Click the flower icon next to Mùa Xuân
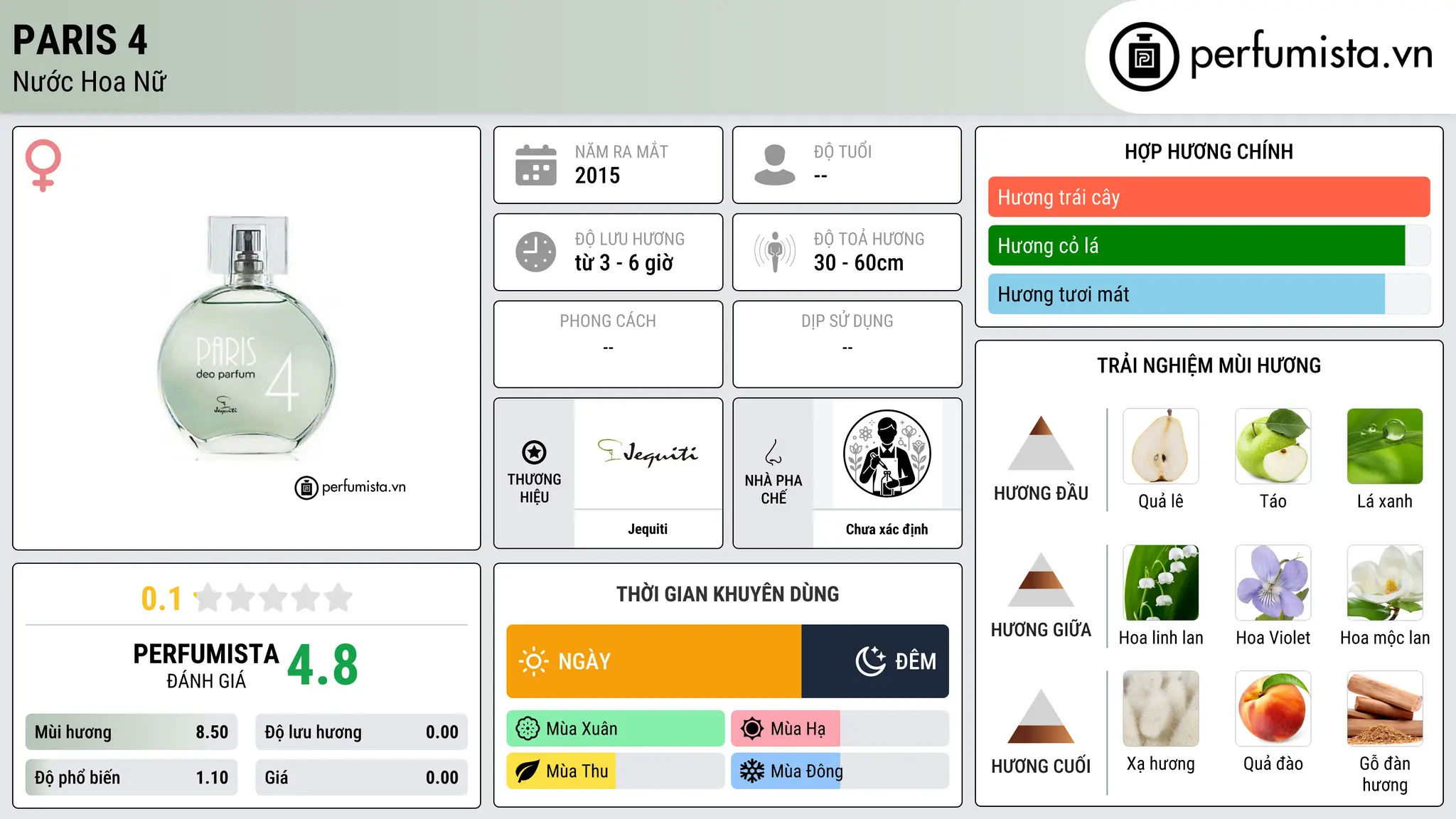 pos(528,729)
